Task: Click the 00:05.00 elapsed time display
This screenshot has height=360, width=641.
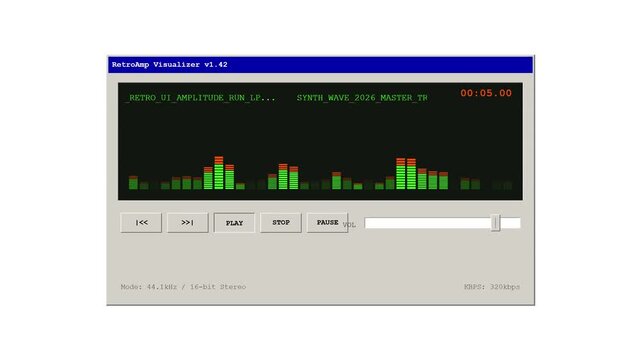Action: [x=486, y=93]
